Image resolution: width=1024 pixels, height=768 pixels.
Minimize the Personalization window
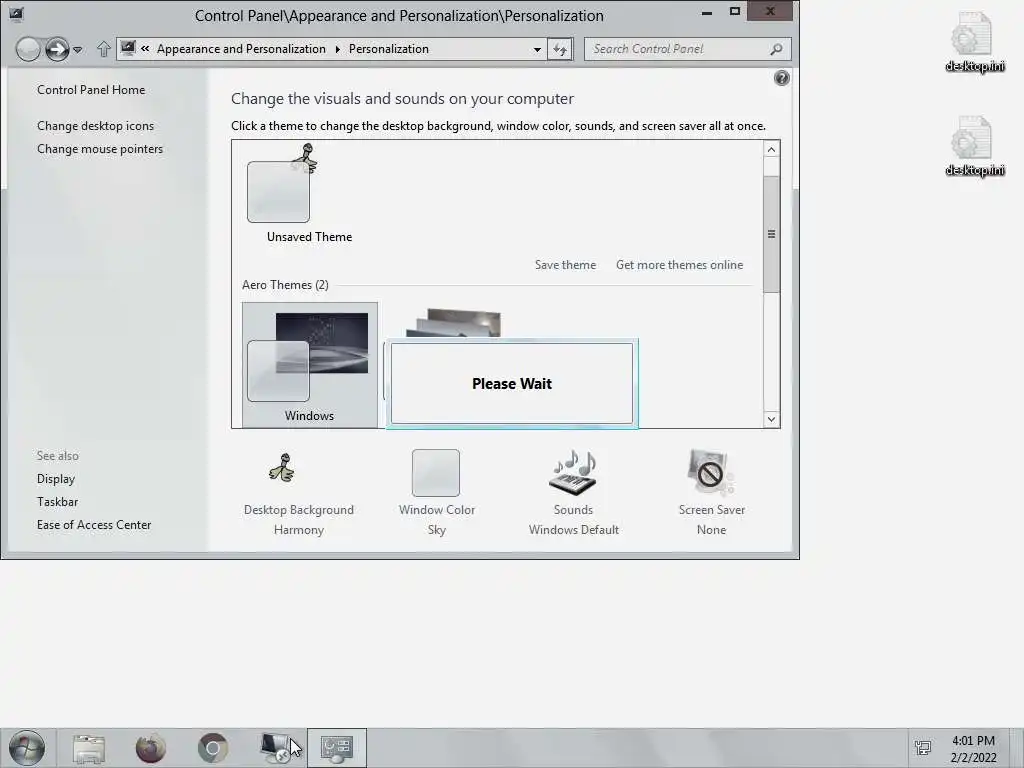[707, 12]
